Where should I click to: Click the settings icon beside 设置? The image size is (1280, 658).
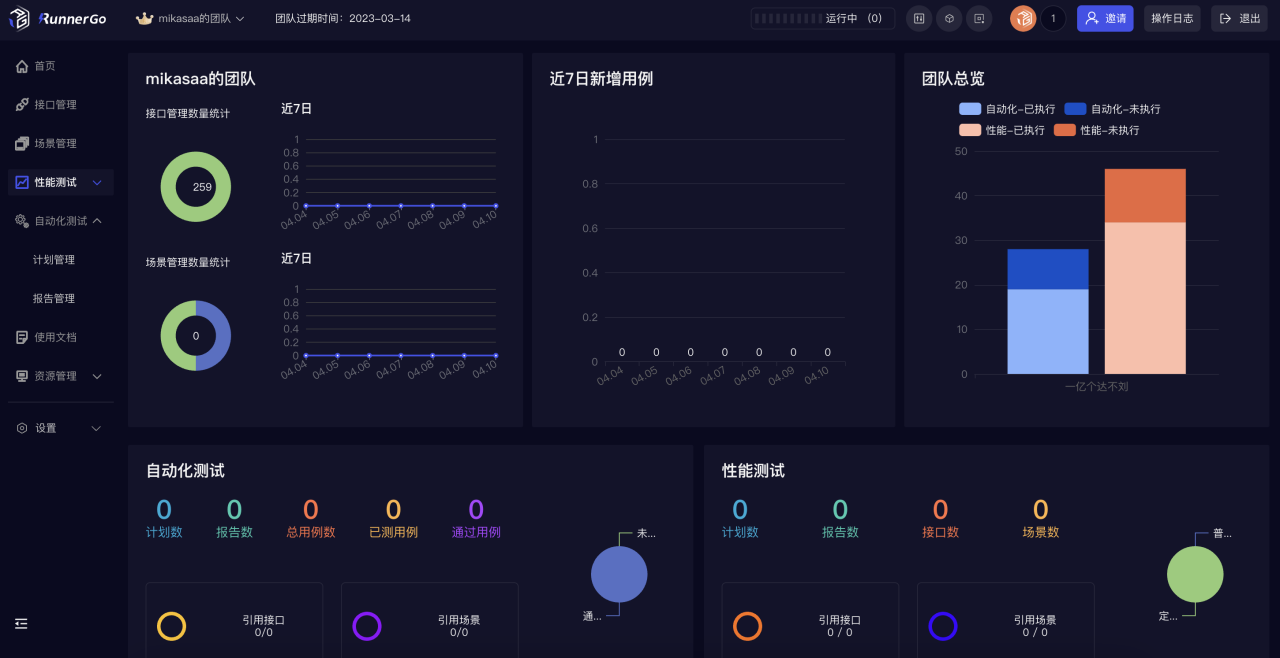click(x=22, y=428)
